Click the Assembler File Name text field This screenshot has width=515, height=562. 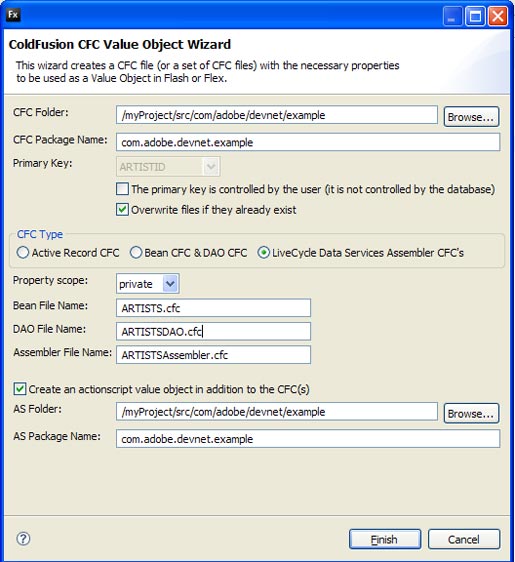coord(213,355)
